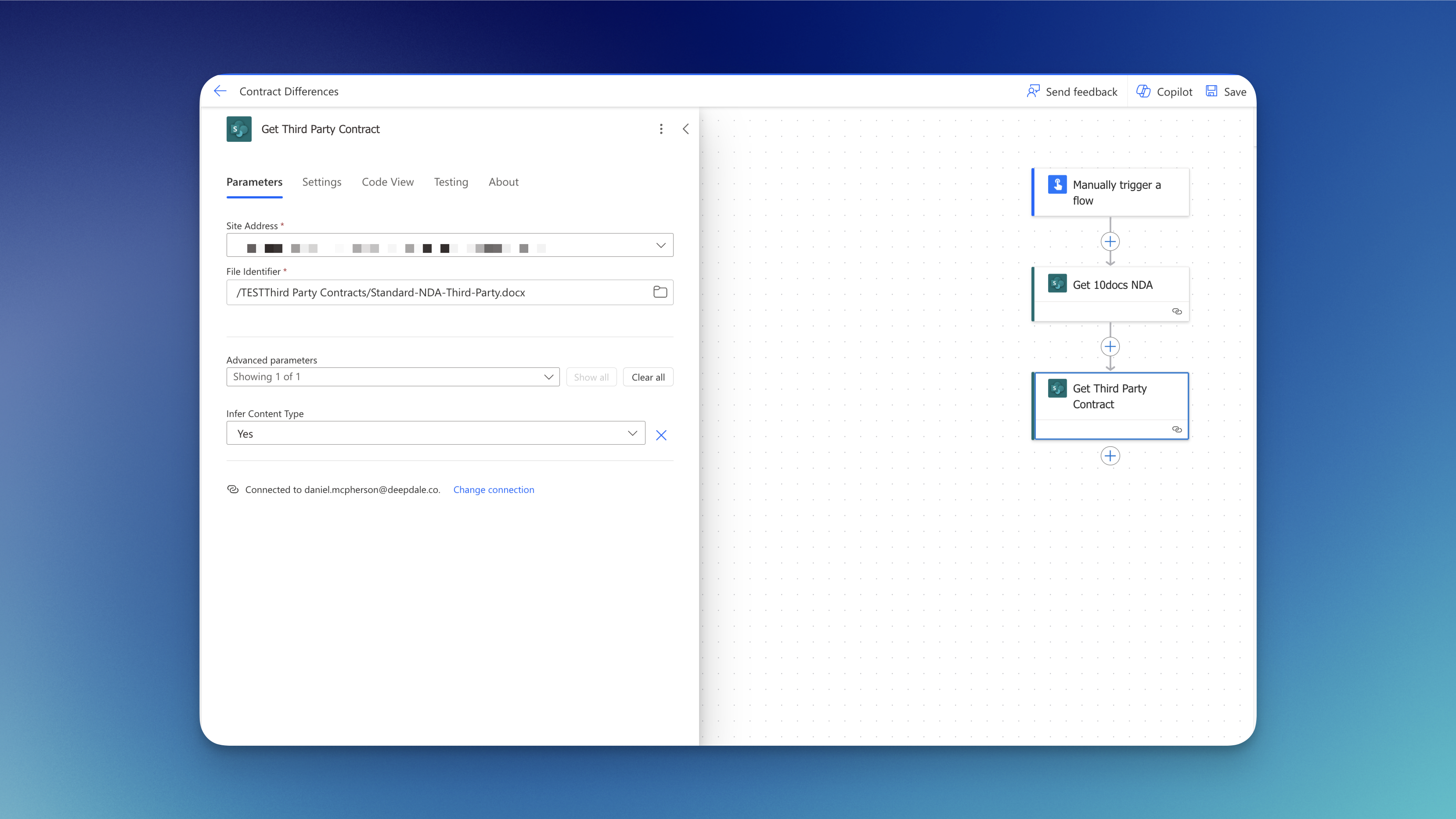Click the Save button in the header
This screenshot has height=819, width=1456.
click(1225, 91)
